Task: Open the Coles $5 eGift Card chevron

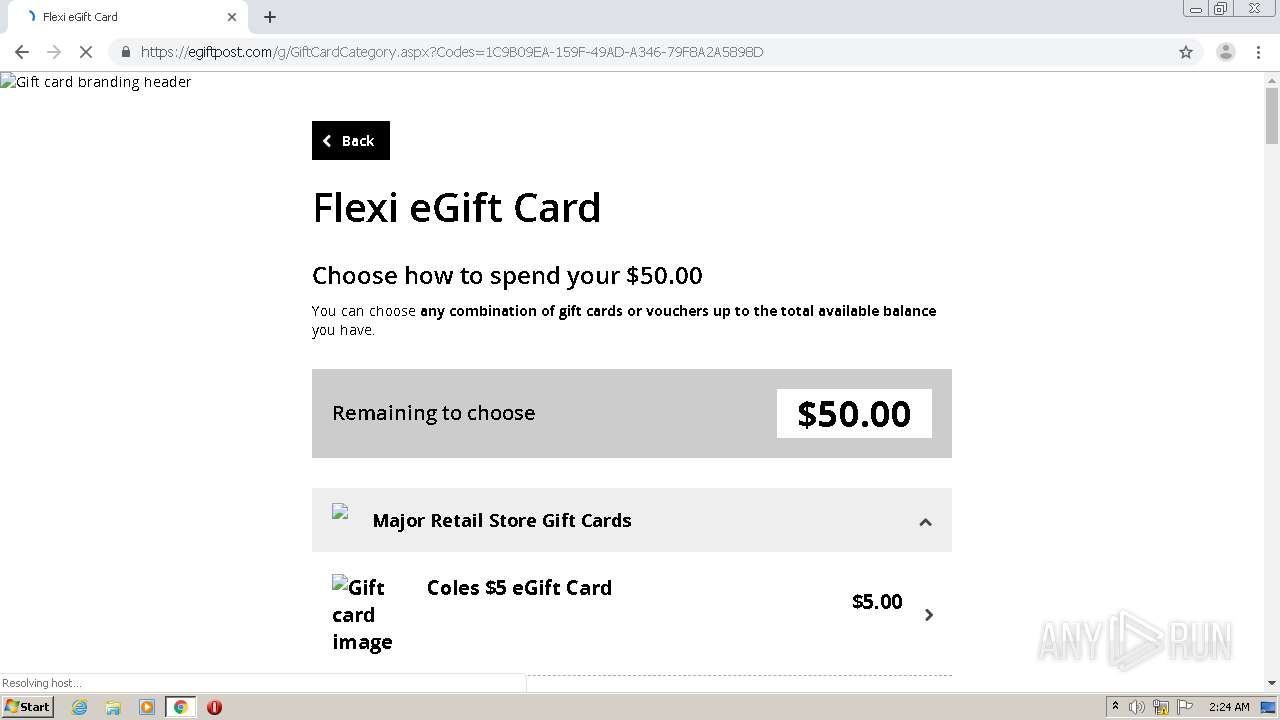Action: pos(929,615)
